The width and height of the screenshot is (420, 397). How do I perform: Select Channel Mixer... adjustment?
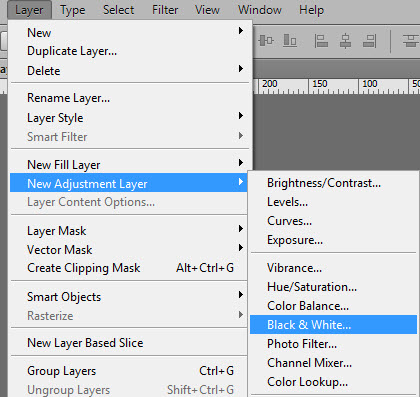pyautogui.click(x=333, y=363)
